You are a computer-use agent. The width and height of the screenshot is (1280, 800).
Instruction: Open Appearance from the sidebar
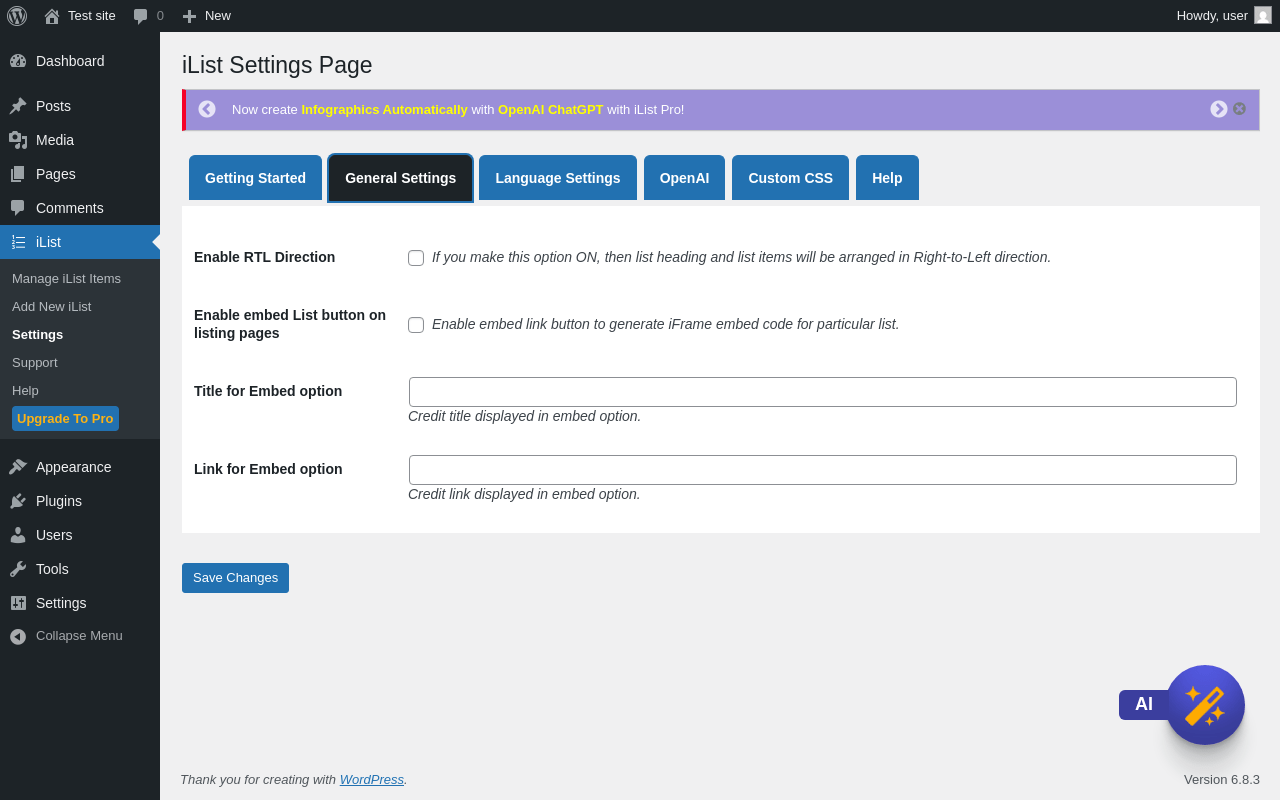coord(73,467)
